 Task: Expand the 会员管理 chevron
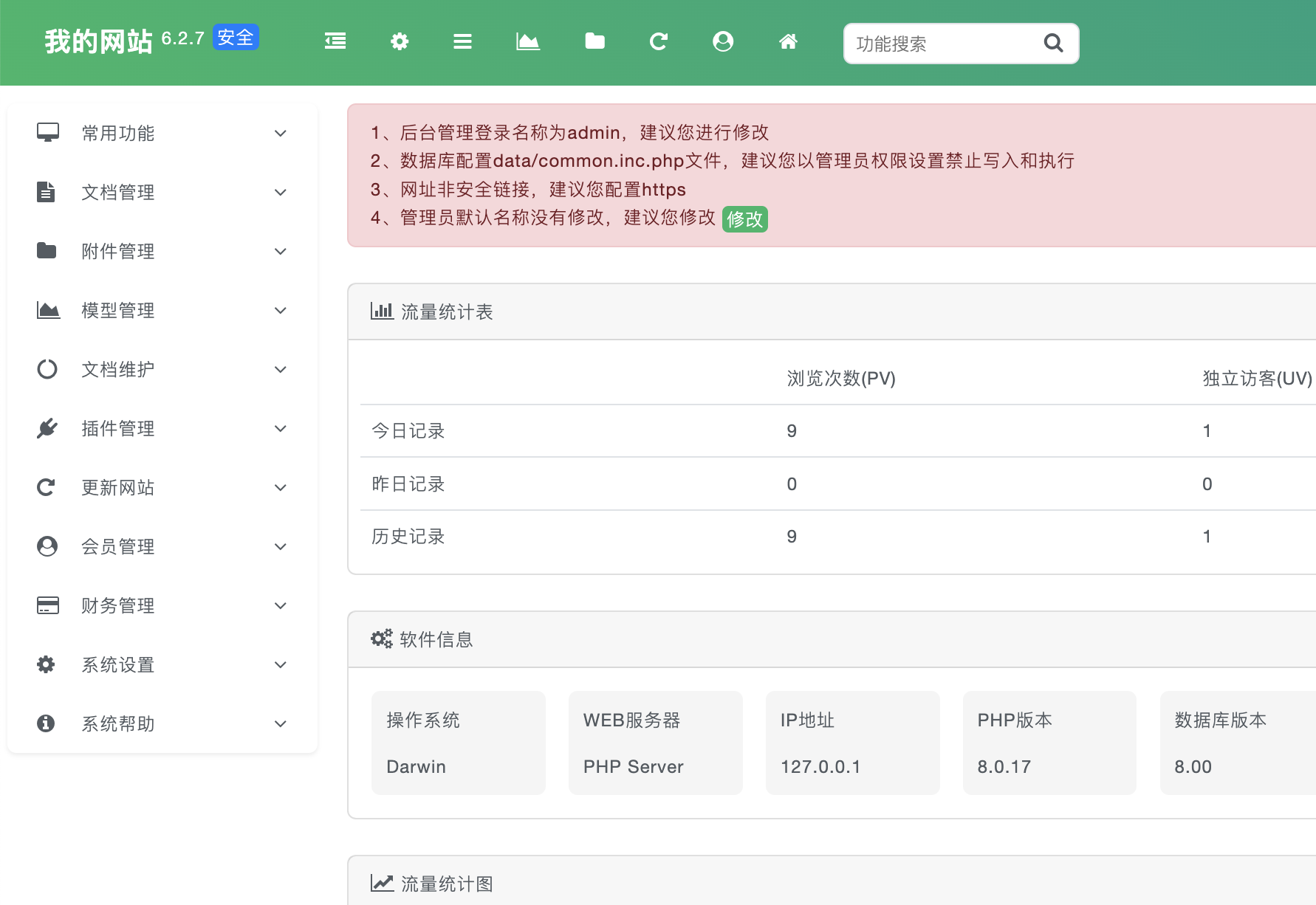pyautogui.click(x=281, y=546)
